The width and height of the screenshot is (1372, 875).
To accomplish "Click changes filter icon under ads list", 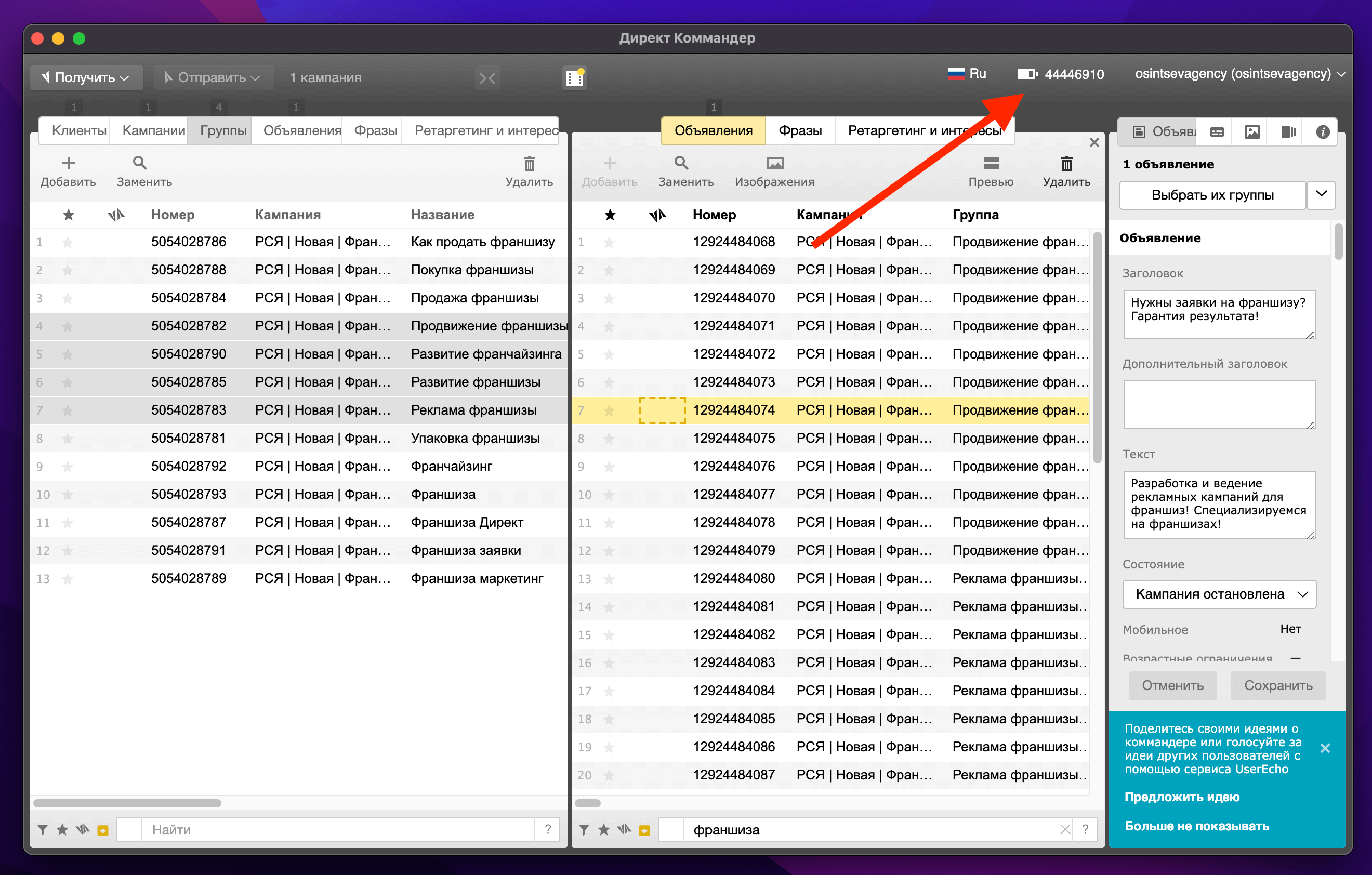I will [x=624, y=830].
